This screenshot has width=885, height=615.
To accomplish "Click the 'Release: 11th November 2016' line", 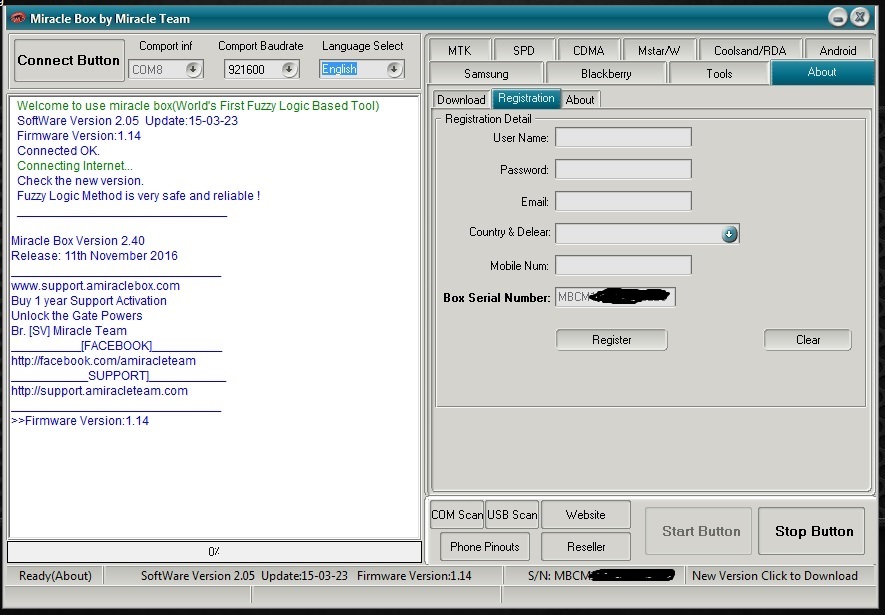I will tap(94, 256).
